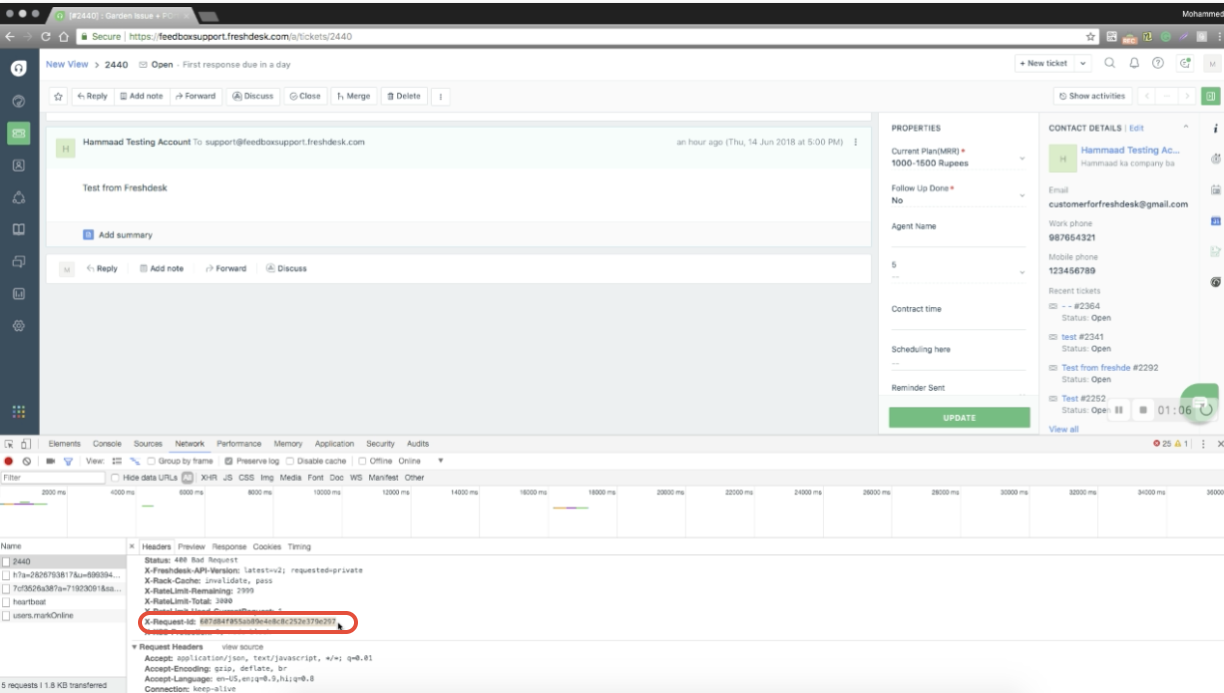This screenshot has width=1224, height=693.
Task: Enable Disable cache checkbox
Action: coord(290,461)
